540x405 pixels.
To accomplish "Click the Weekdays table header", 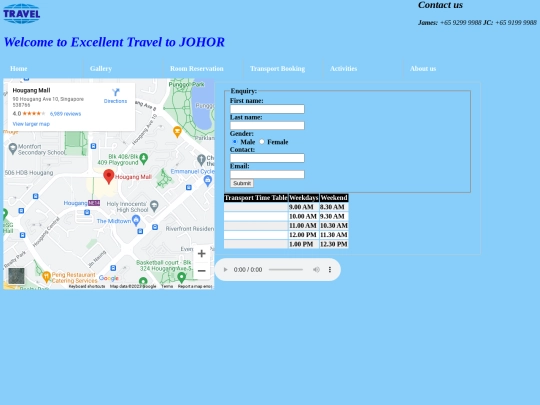I will point(304,198).
